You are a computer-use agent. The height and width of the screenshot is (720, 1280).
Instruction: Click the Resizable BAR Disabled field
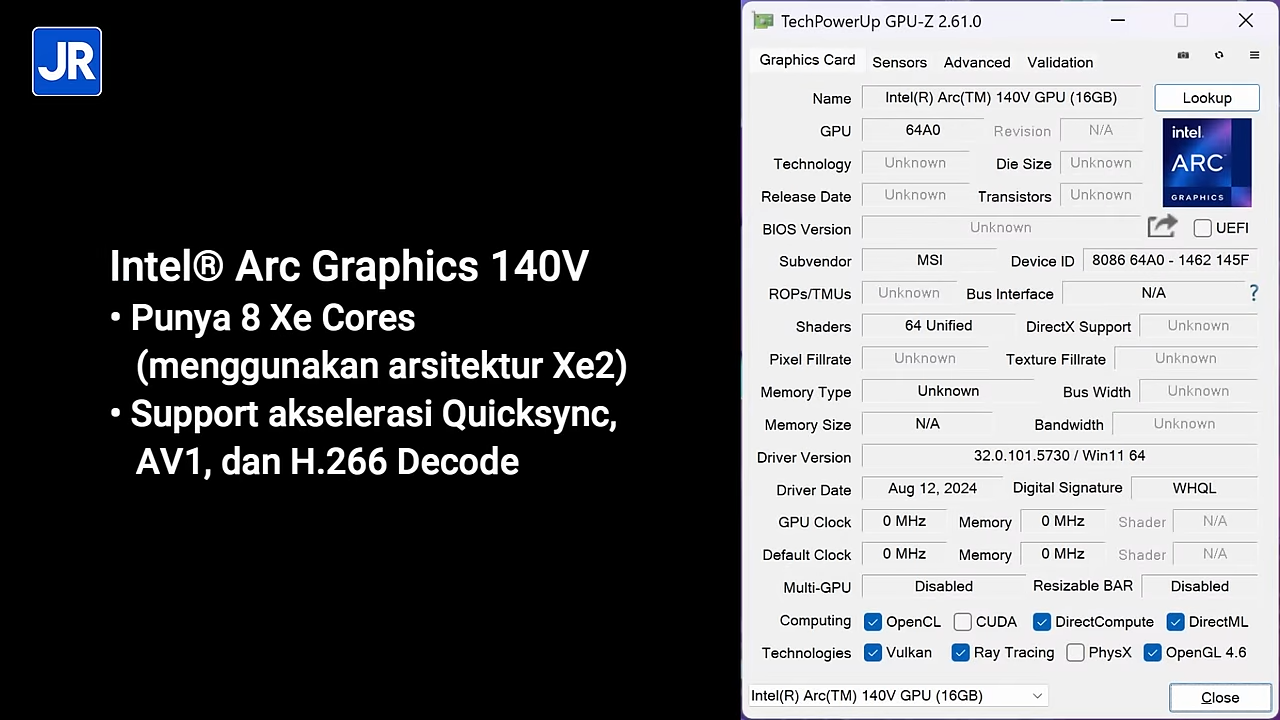coord(1199,587)
